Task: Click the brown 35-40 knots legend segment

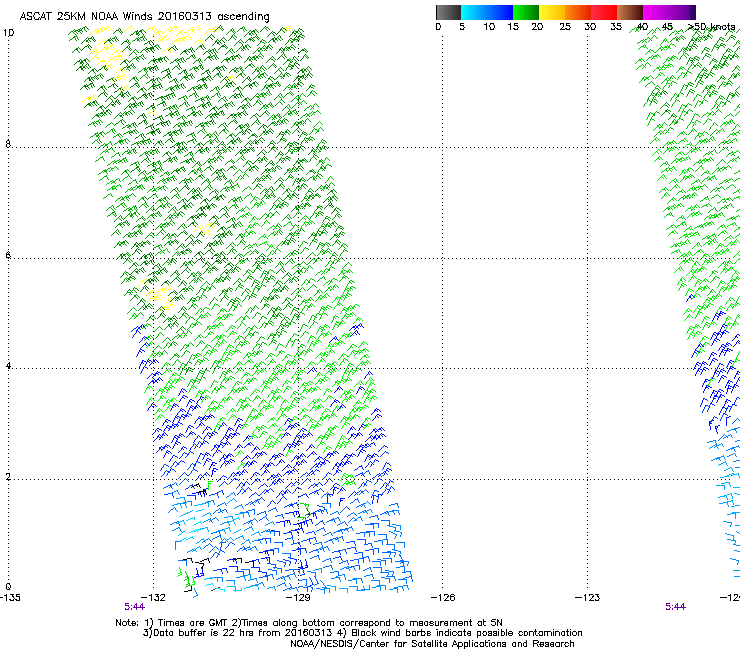Action: click(x=630, y=12)
